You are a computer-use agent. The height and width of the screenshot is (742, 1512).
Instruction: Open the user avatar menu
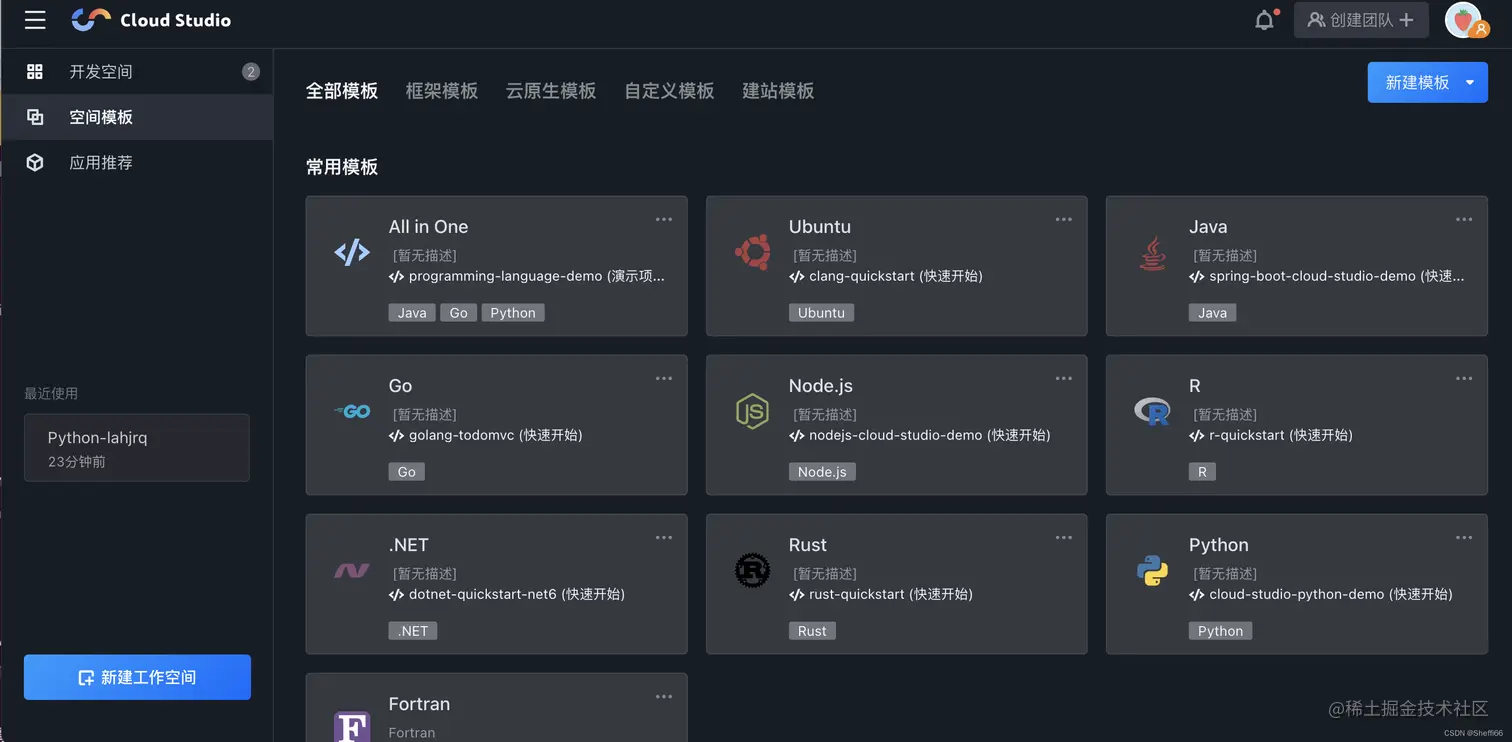(1463, 20)
